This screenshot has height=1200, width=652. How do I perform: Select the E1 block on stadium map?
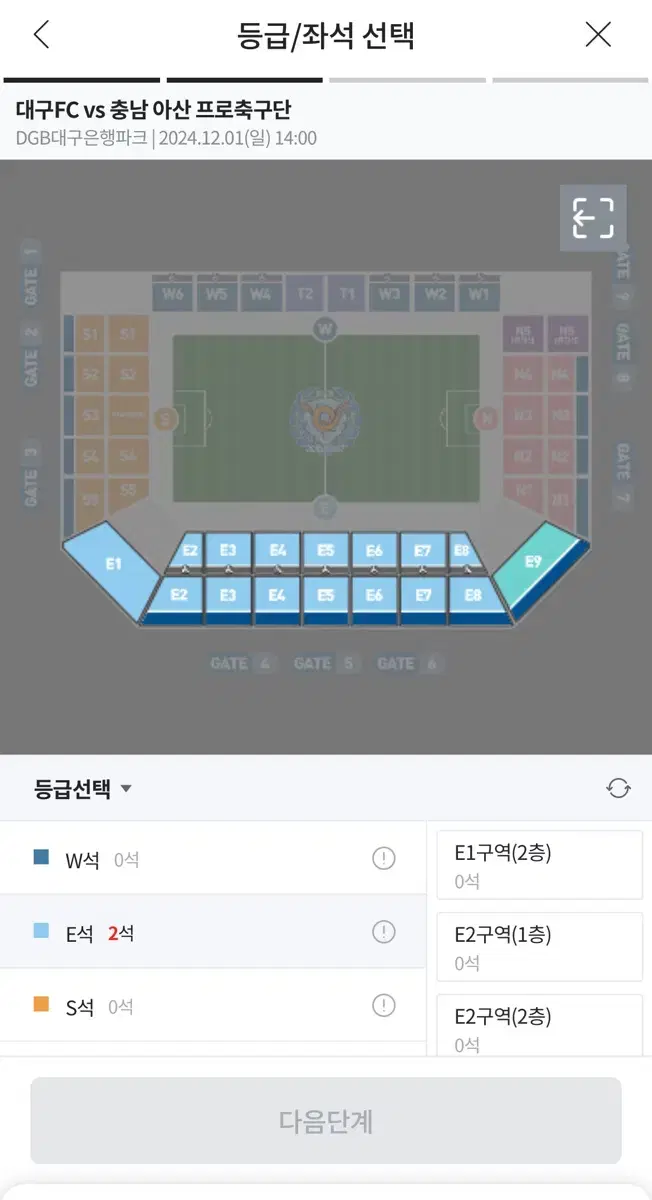113,566
